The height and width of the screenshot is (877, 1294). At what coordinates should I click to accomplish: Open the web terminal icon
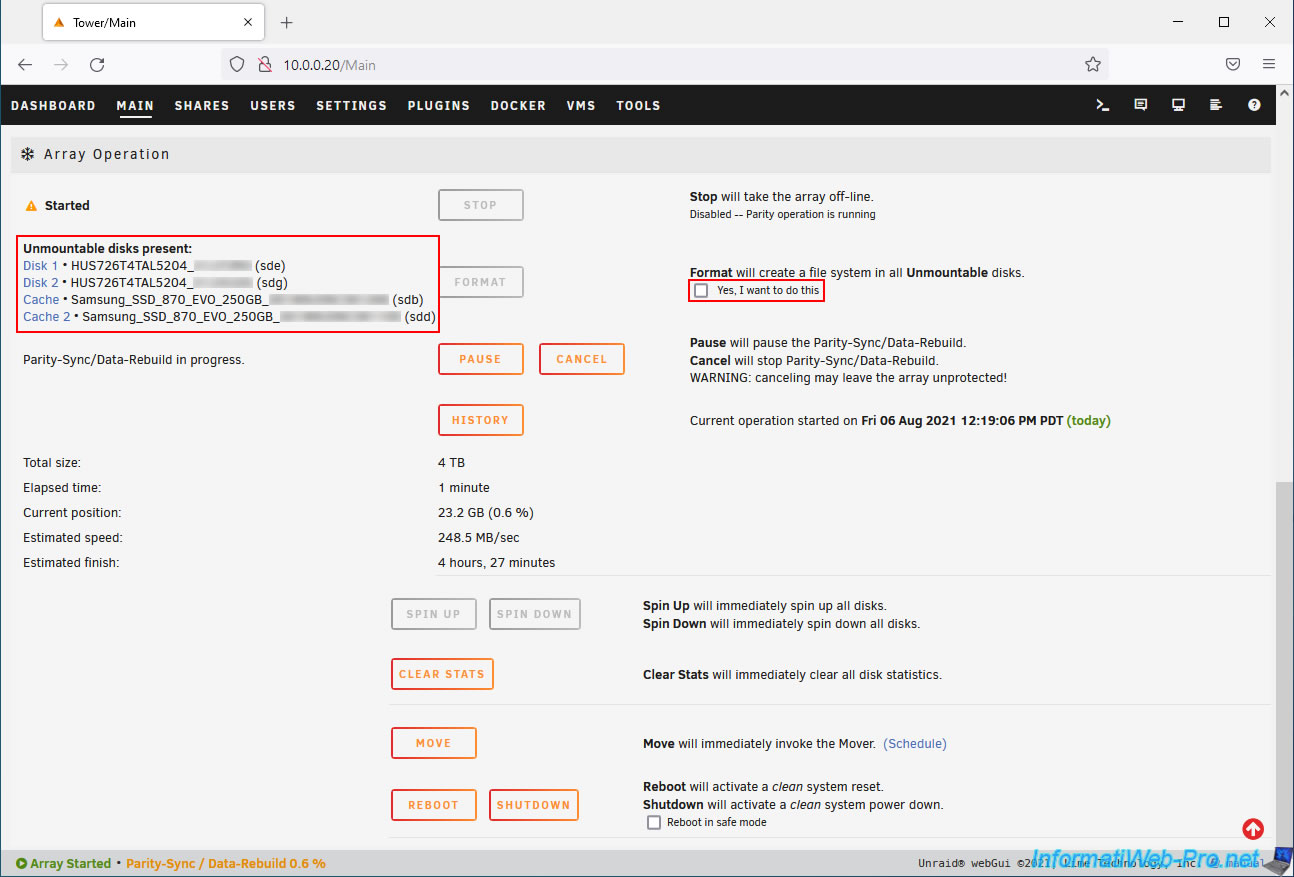pyautogui.click(x=1103, y=105)
